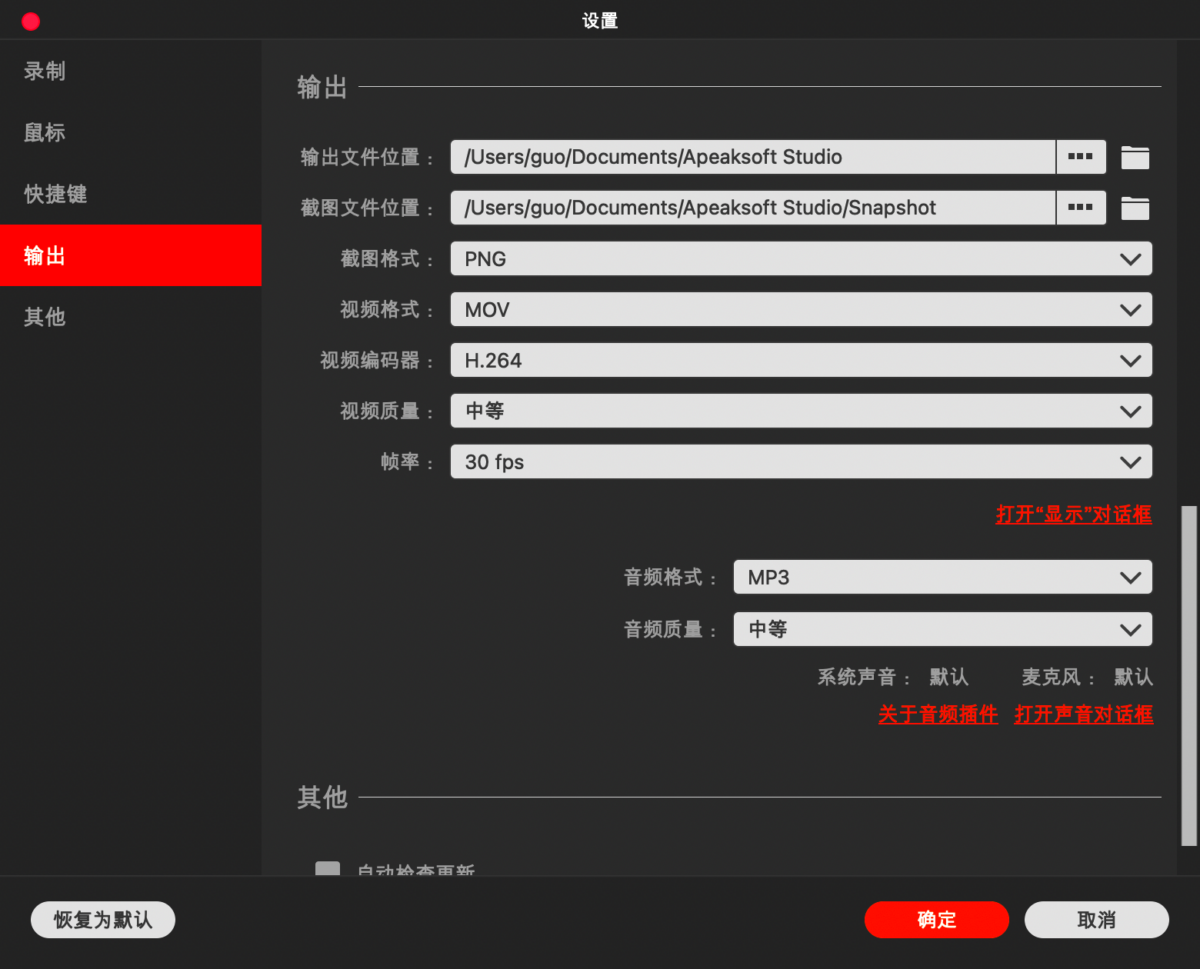Image resolution: width=1200 pixels, height=969 pixels.
Task: Close the 设置 window with red button
Action: [31, 21]
